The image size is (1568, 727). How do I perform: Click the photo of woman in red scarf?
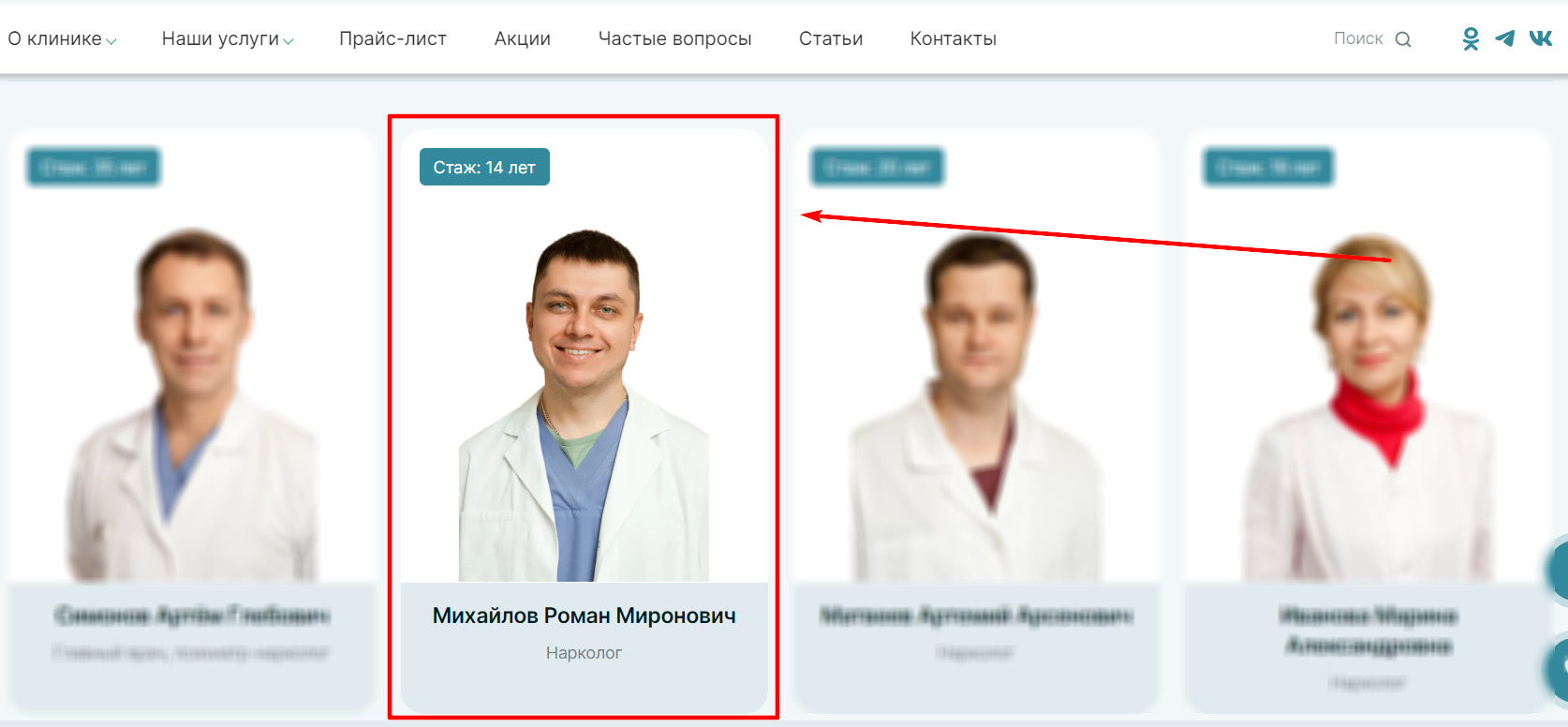coord(1368,408)
